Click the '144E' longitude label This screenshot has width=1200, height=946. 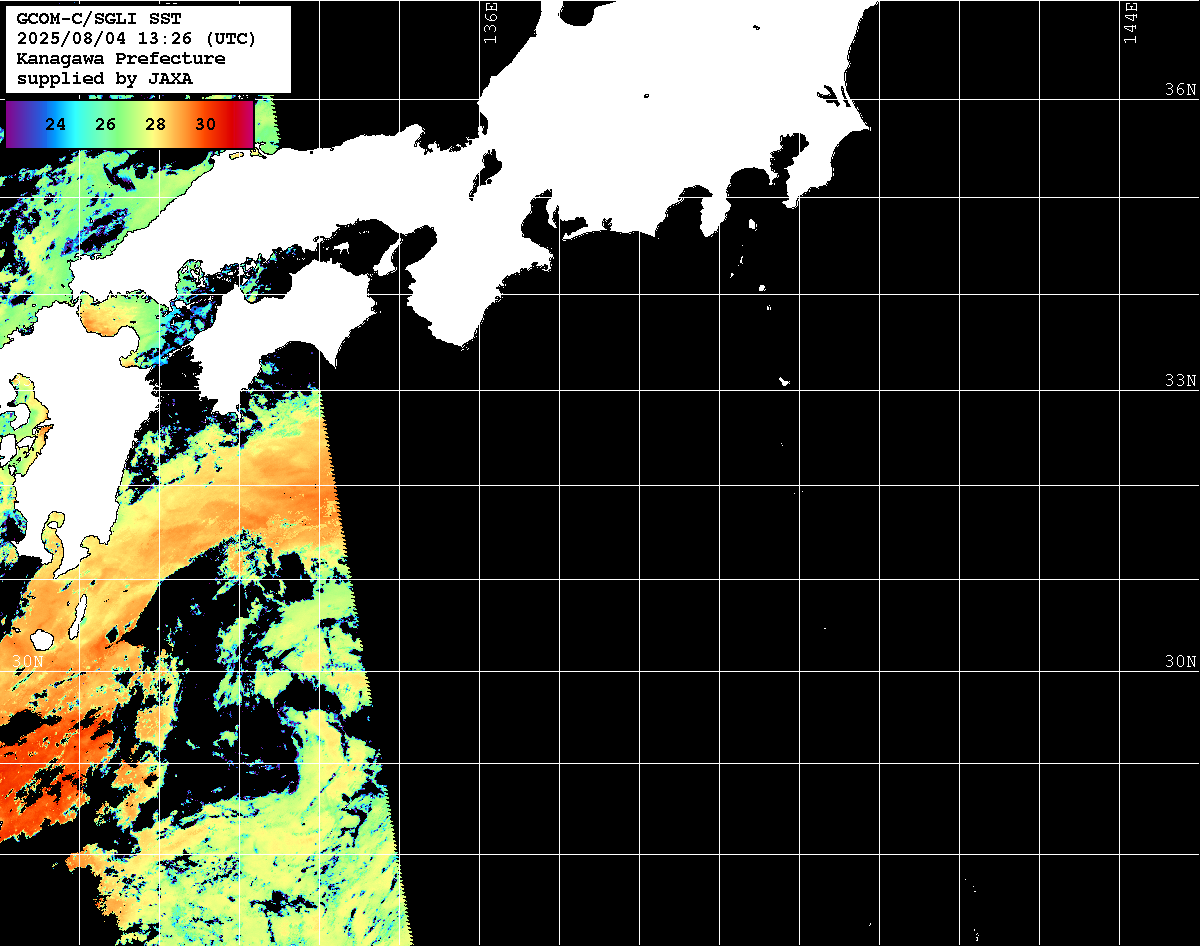[x=1131, y=23]
